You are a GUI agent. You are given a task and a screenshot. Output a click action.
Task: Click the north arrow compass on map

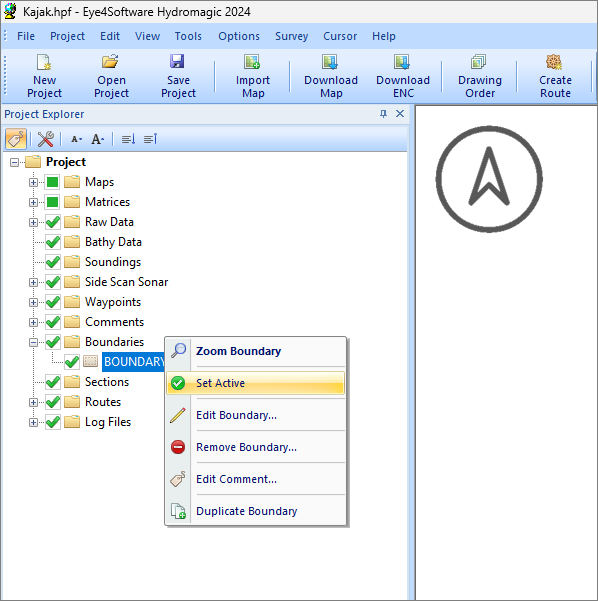(x=489, y=179)
